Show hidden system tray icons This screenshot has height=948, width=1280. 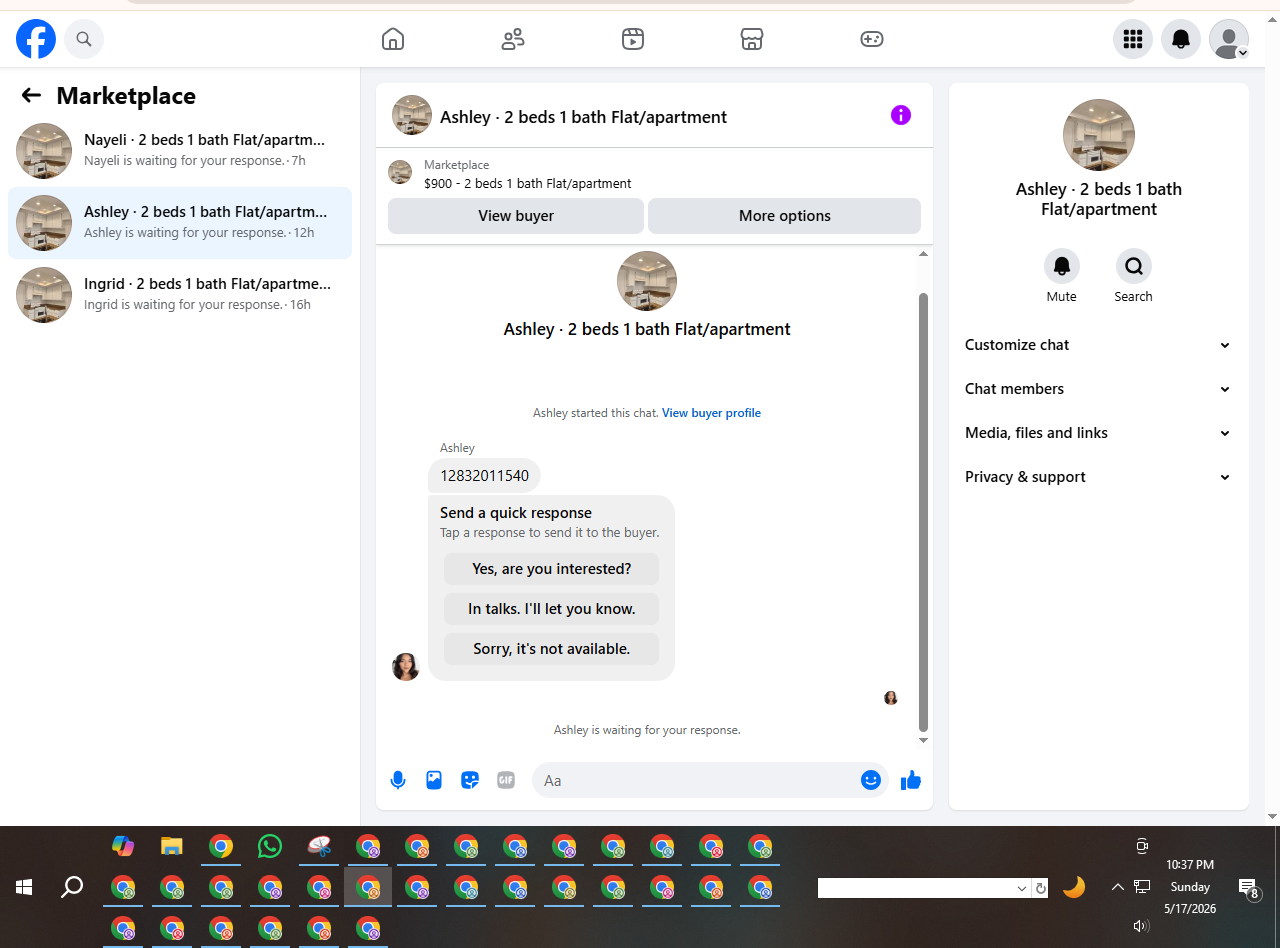(x=1117, y=887)
